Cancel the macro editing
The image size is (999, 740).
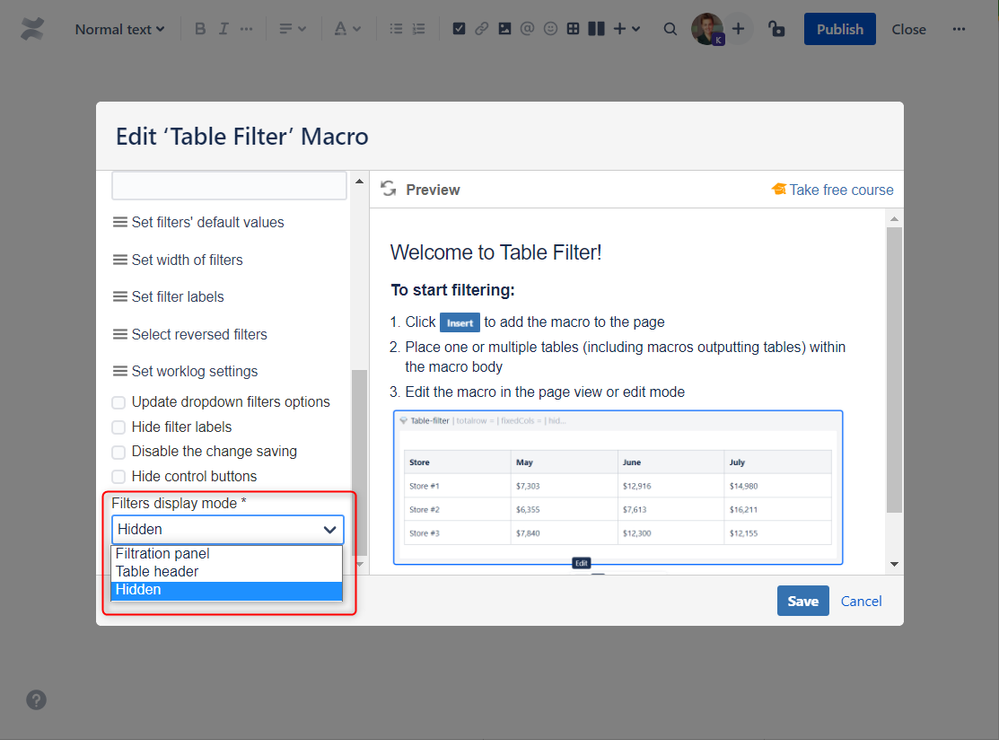point(861,601)
